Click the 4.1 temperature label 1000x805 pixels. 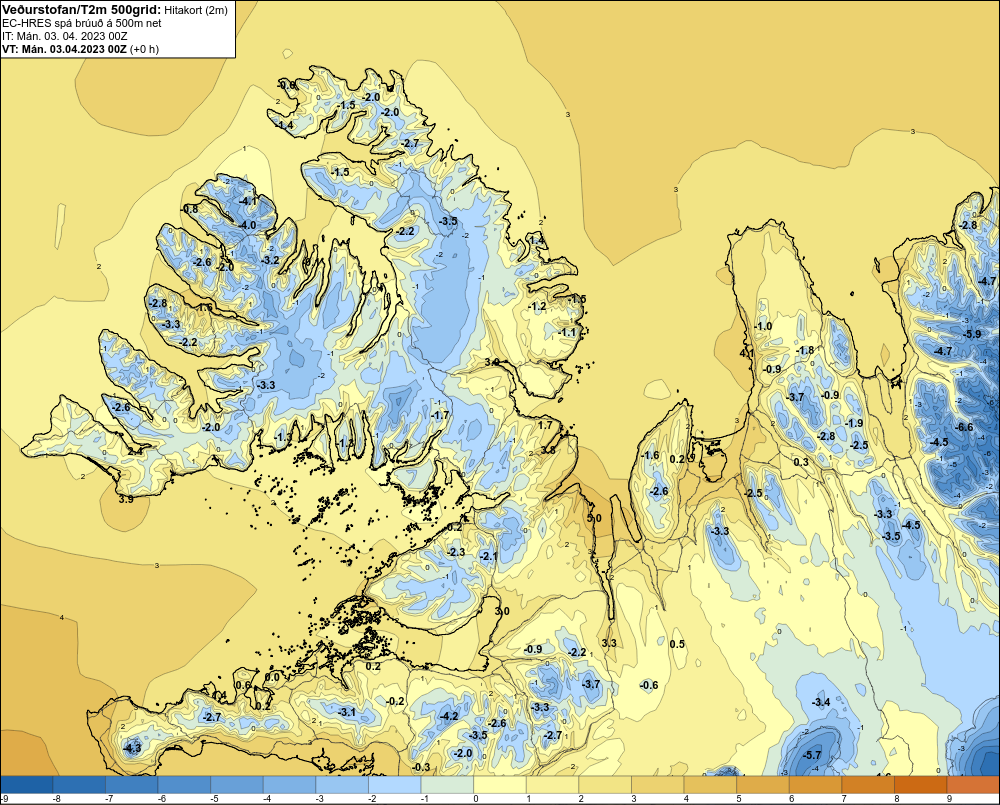click(x=747, y=353)
